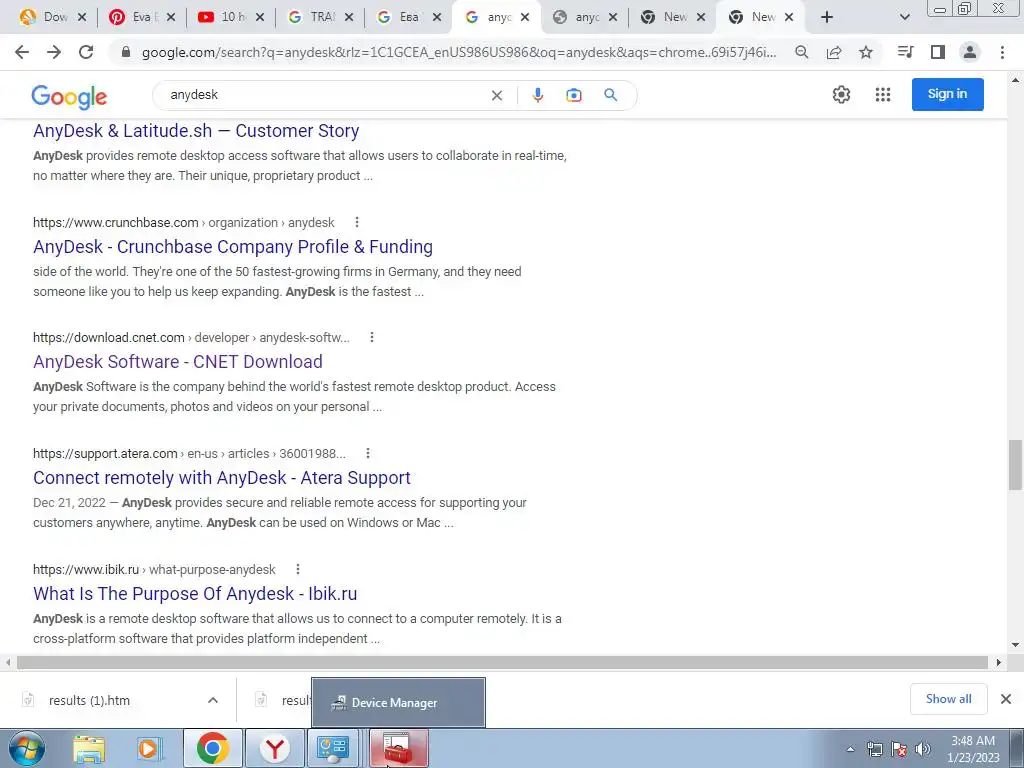Click the horizontal scrollbar track
The width and height of the screenshot is (1024, 768).
[503, 662]
